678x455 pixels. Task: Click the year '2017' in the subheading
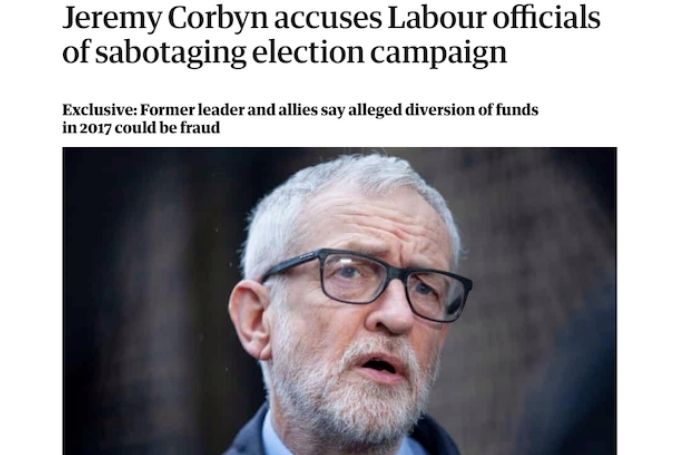95,128
